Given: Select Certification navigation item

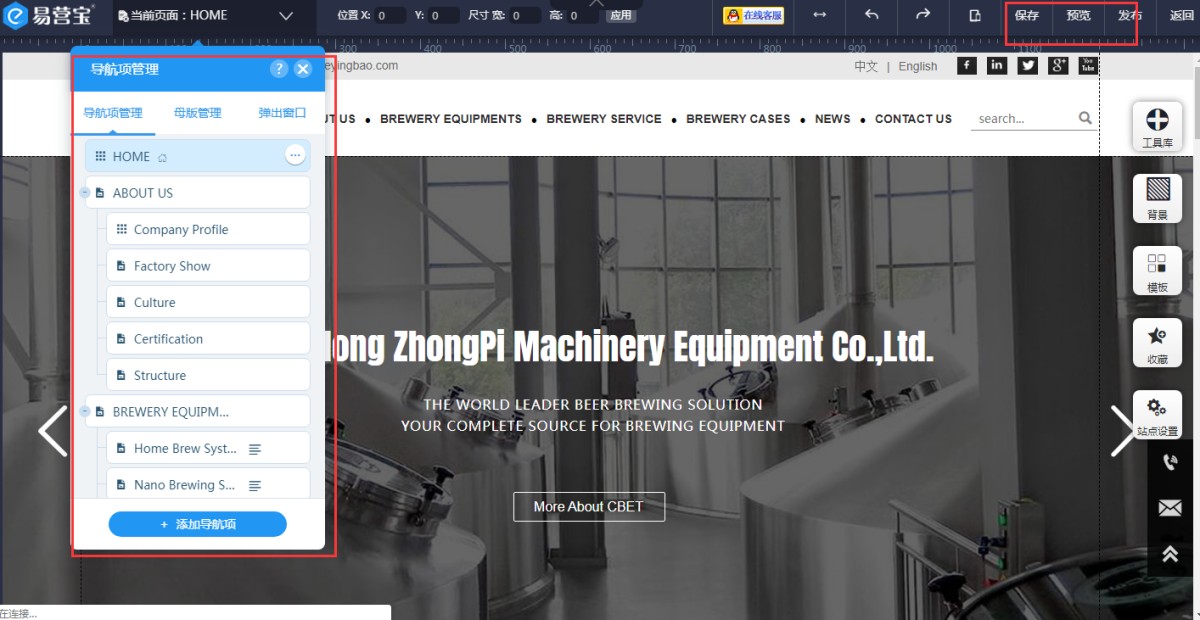Looking at the screenshot, I should click(208, 339).
